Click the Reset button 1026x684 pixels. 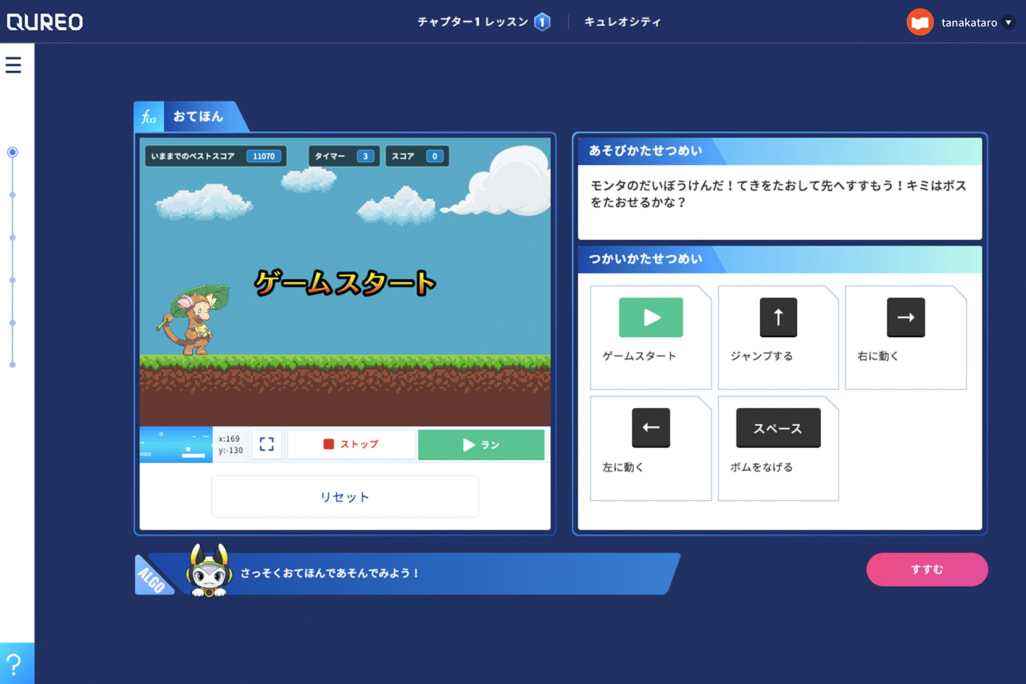(344, 497)
